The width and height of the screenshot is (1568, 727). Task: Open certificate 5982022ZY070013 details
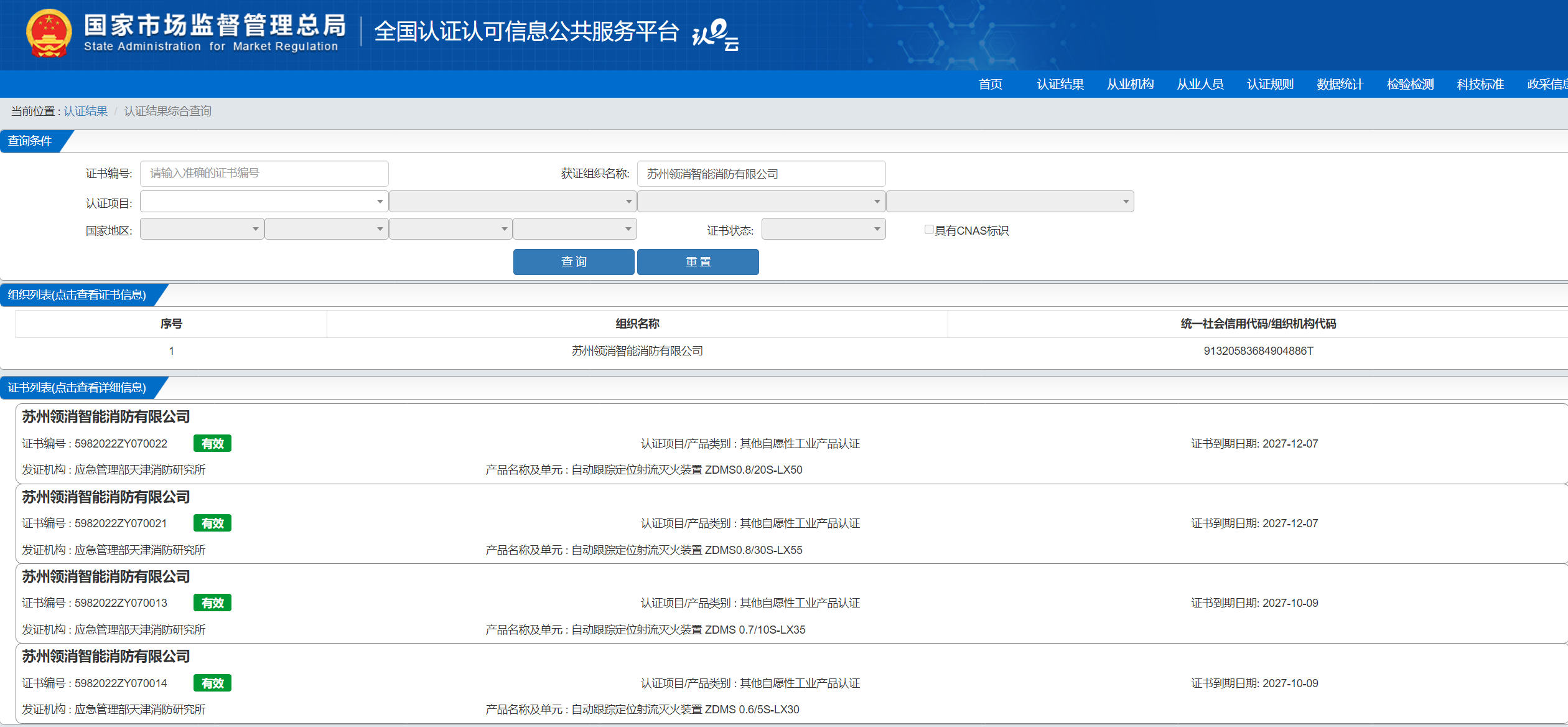coord(791,603)
